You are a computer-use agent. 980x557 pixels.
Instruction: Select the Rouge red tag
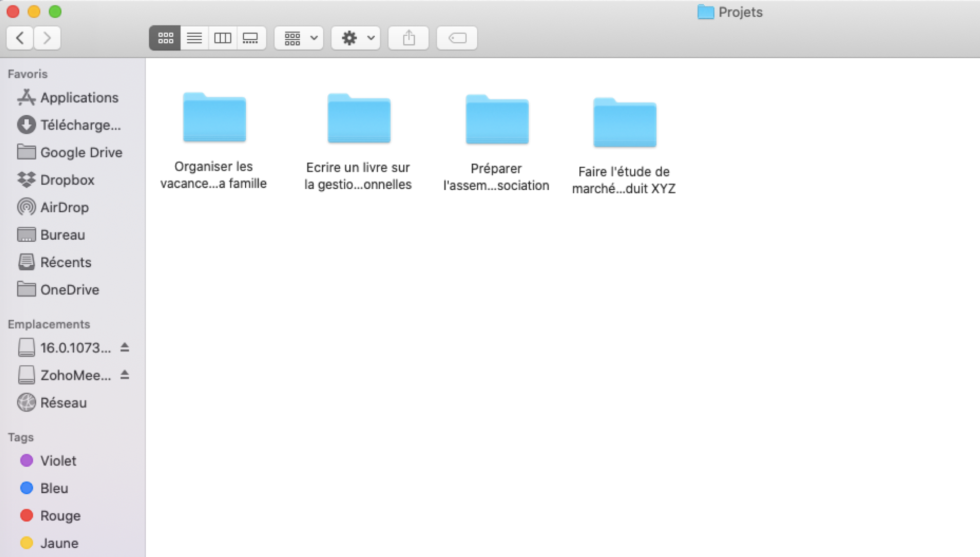click(x=60, y=516)
